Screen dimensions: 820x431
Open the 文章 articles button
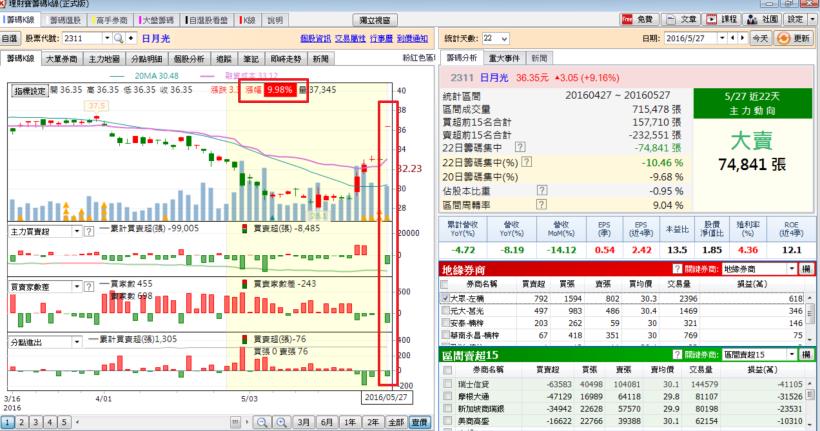[x=682, y=19]
